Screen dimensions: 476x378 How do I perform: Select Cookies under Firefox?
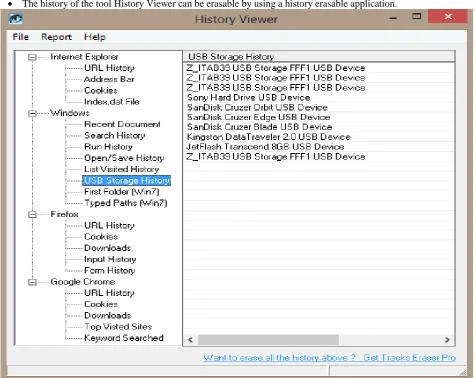point(101,237)
